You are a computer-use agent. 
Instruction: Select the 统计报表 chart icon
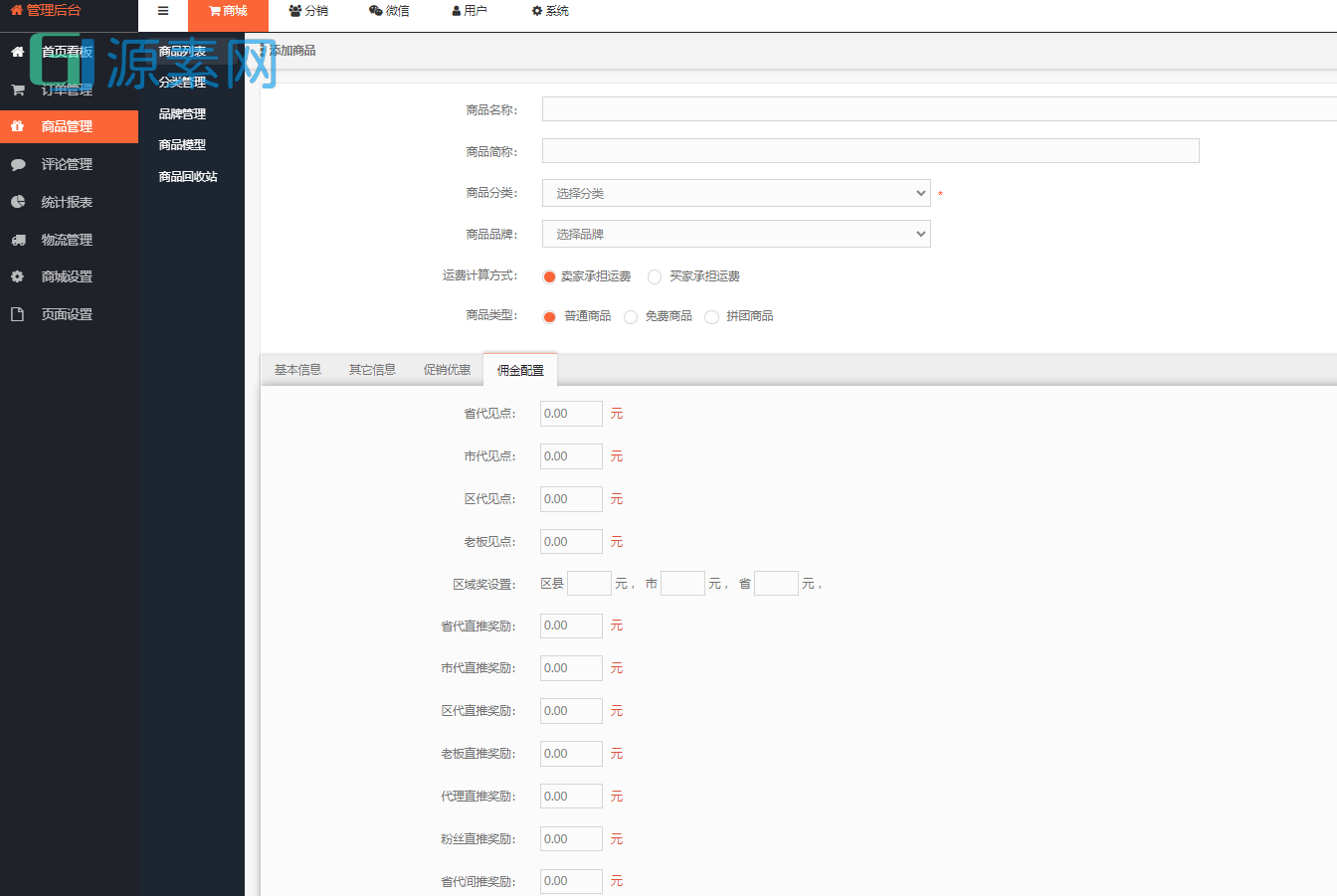click(x=16, y=202)
